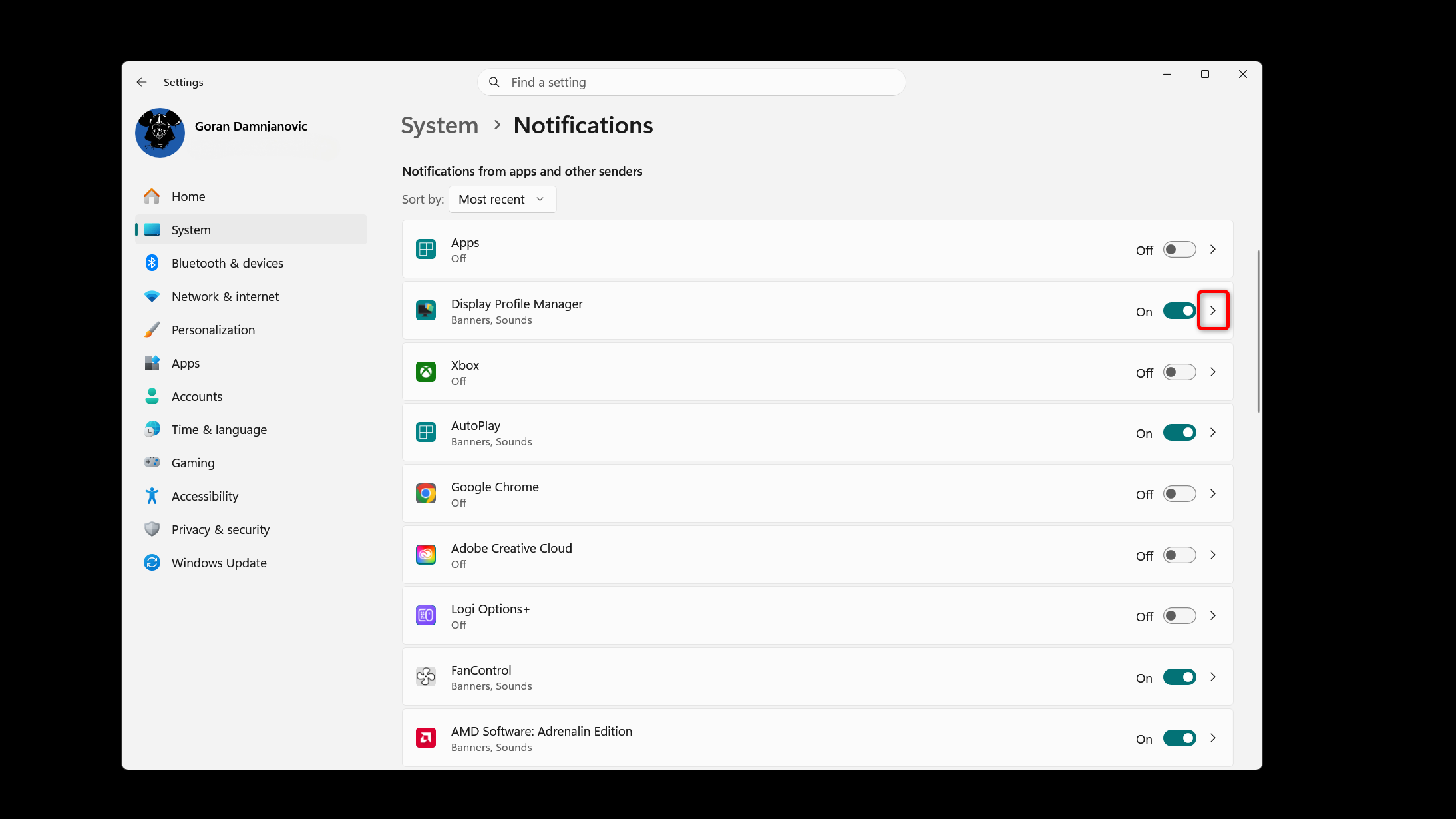The image size is (1456, 819).
Task: Open Apps in the left sidebar
Action: point(251,363)
